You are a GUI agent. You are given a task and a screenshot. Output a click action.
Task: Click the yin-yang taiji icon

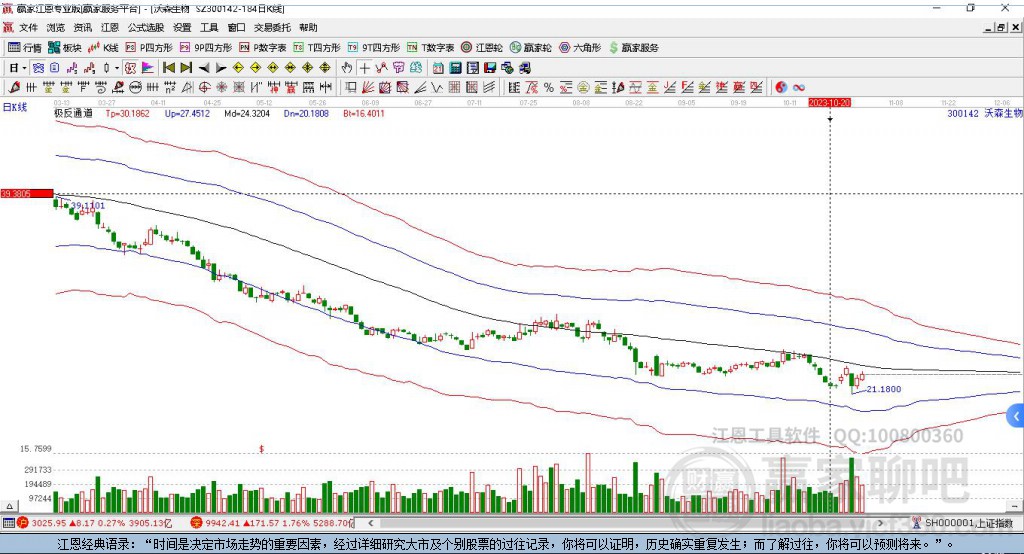pyautogui.click(x=781, y=87)
